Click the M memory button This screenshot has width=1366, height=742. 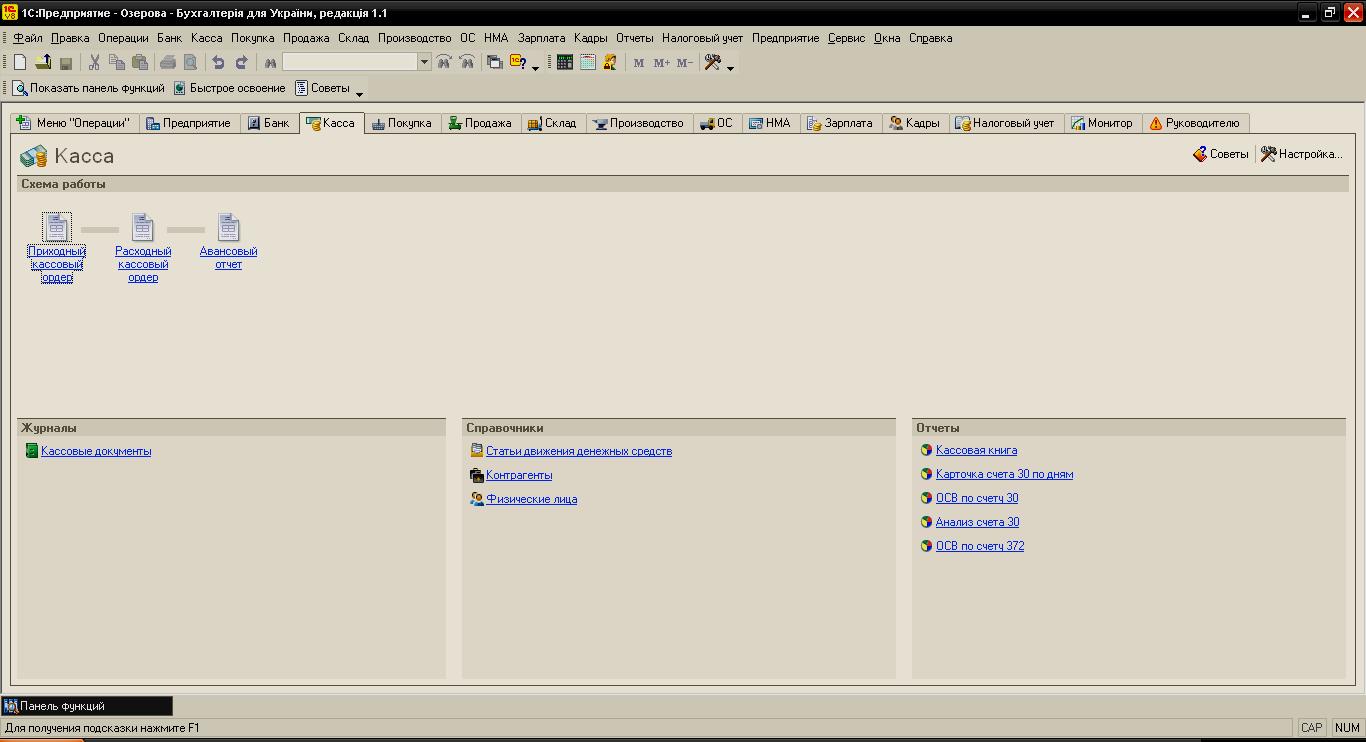click(x=639, y=62)
